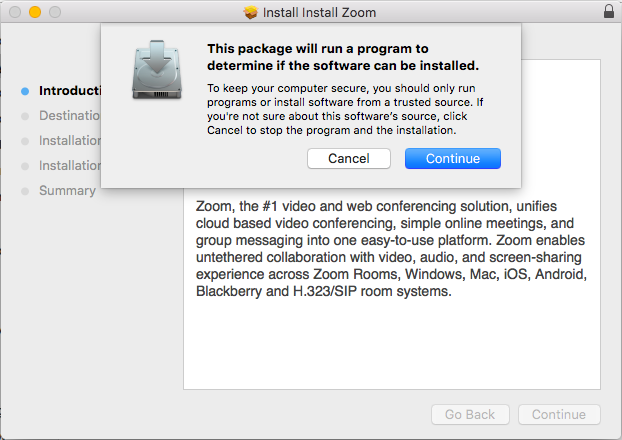Click the dimmed Continue button at the bottom right
Screen dimensions: 622x440
(x=559, y=415)
